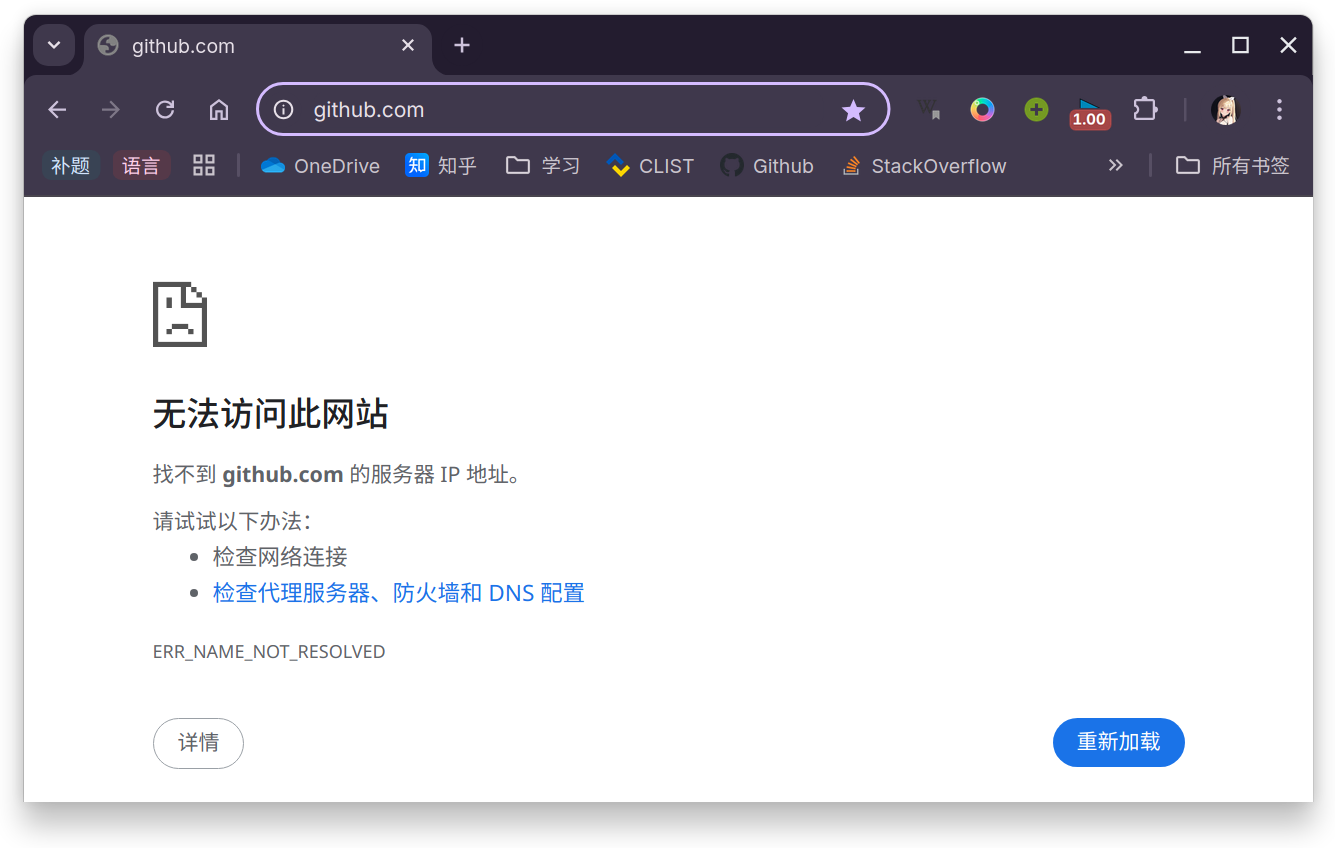
Task: Open the Chrome three-dot menu
Action: tap(1279, 110)
